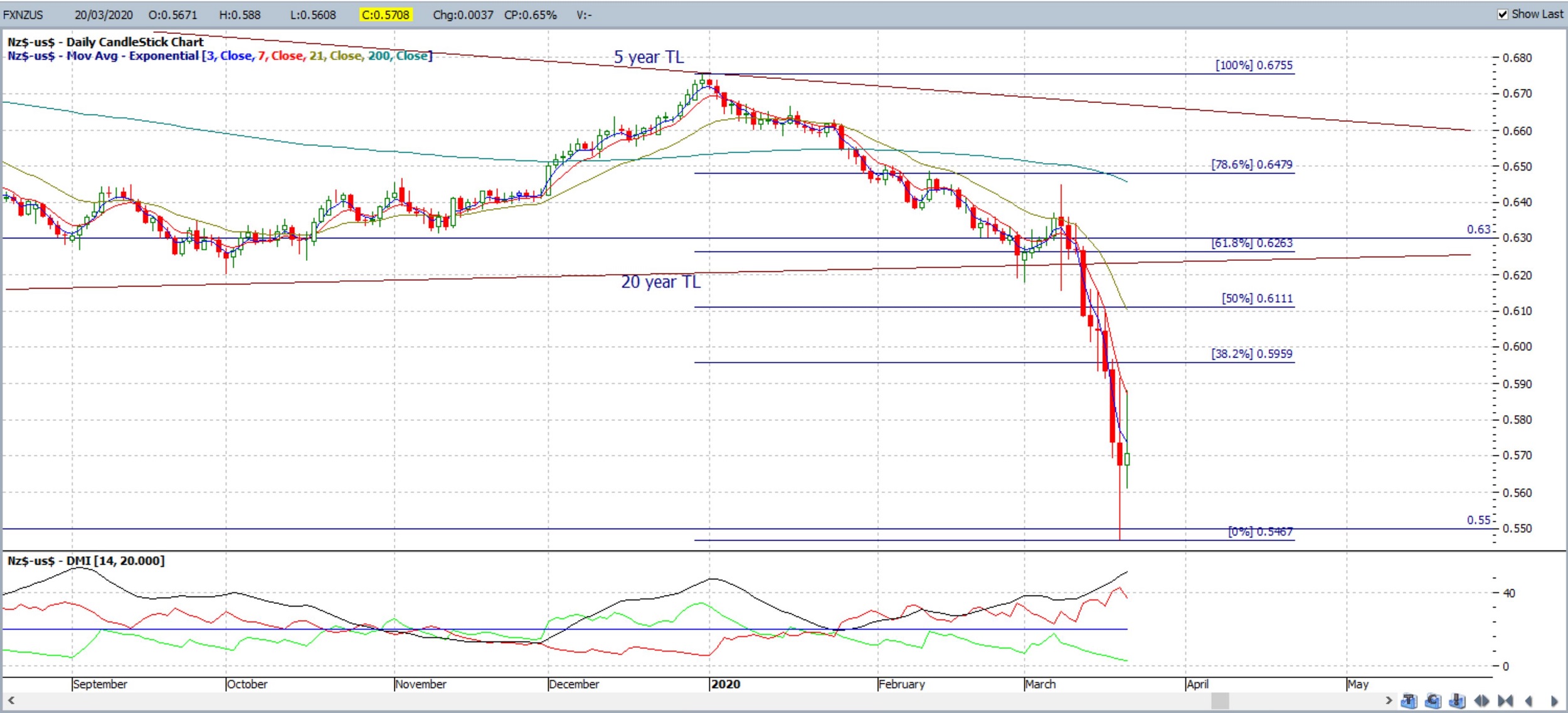Click the [100%] 0.6755 Fibonacci label

click(1254, 65)
